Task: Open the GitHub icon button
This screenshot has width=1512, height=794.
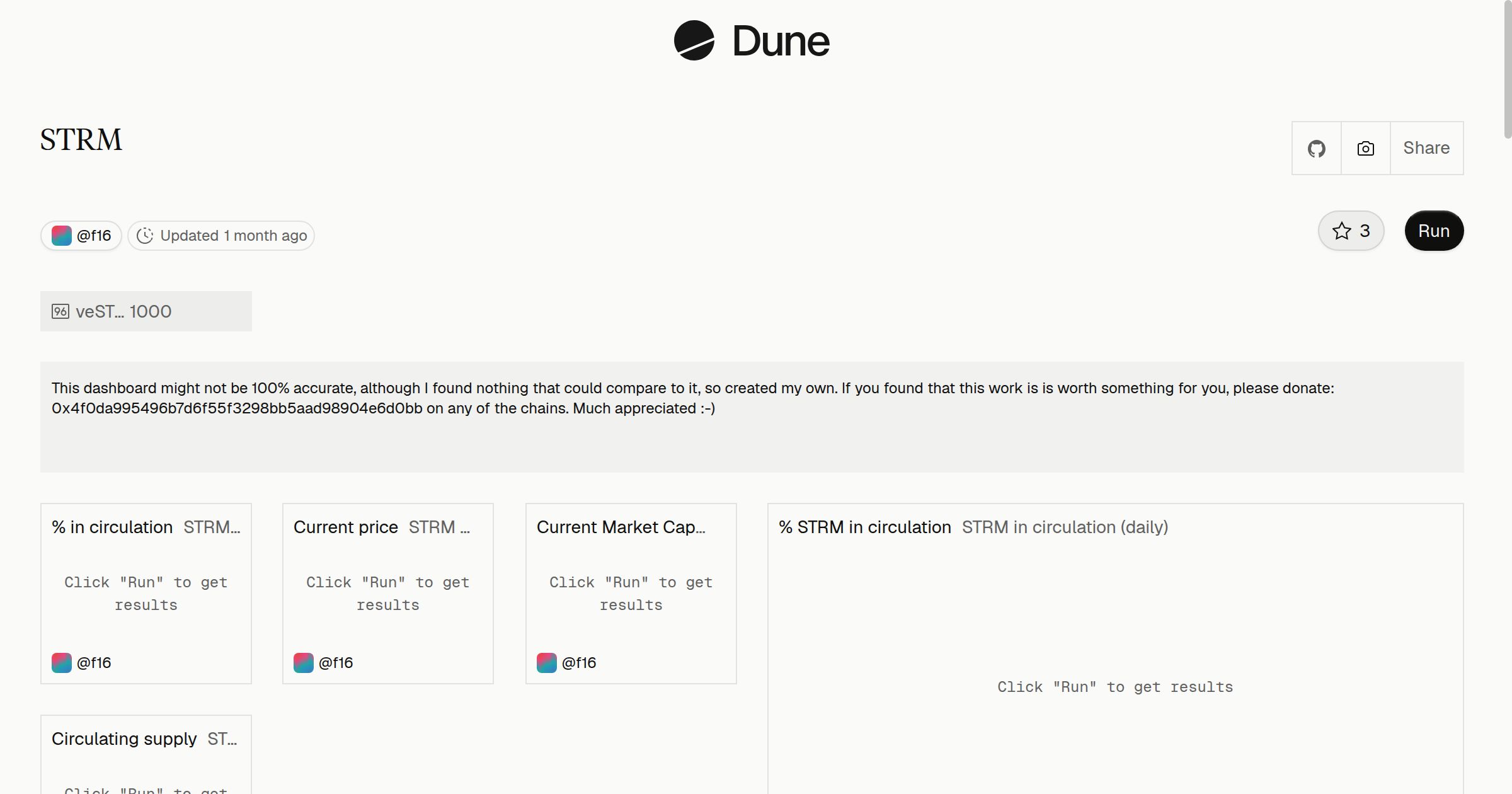Action: (x=1316, y=148)
